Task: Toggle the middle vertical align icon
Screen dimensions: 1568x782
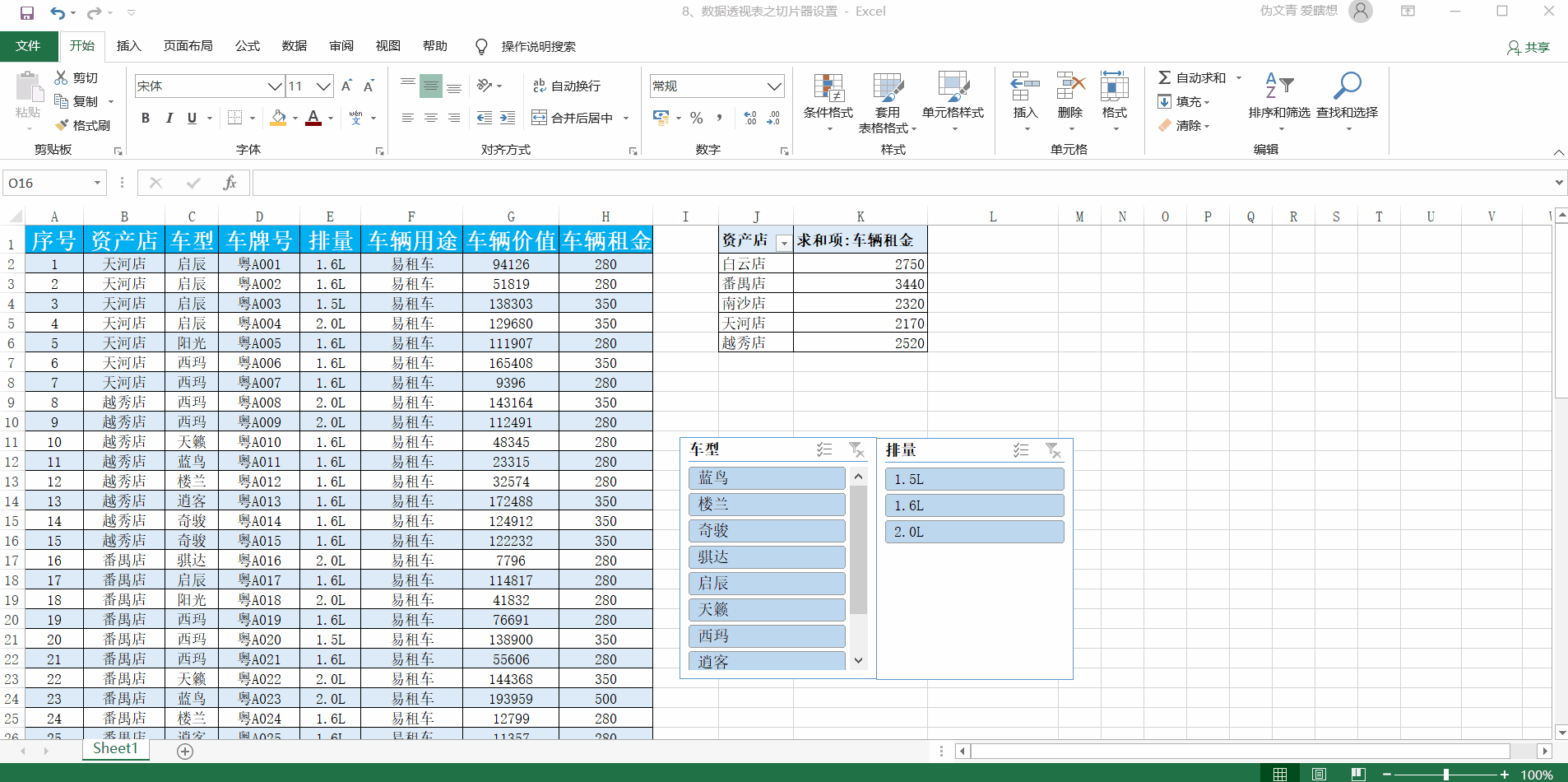Action: 430,86
